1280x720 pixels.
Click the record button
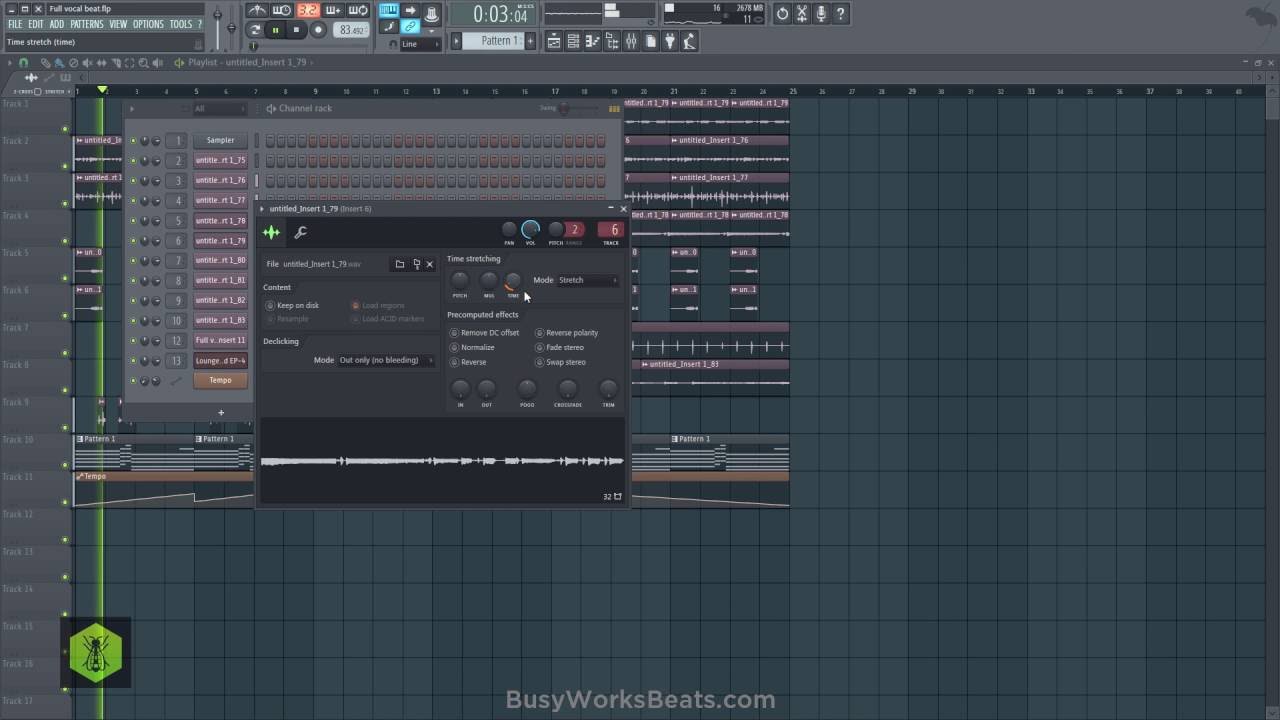318,31
